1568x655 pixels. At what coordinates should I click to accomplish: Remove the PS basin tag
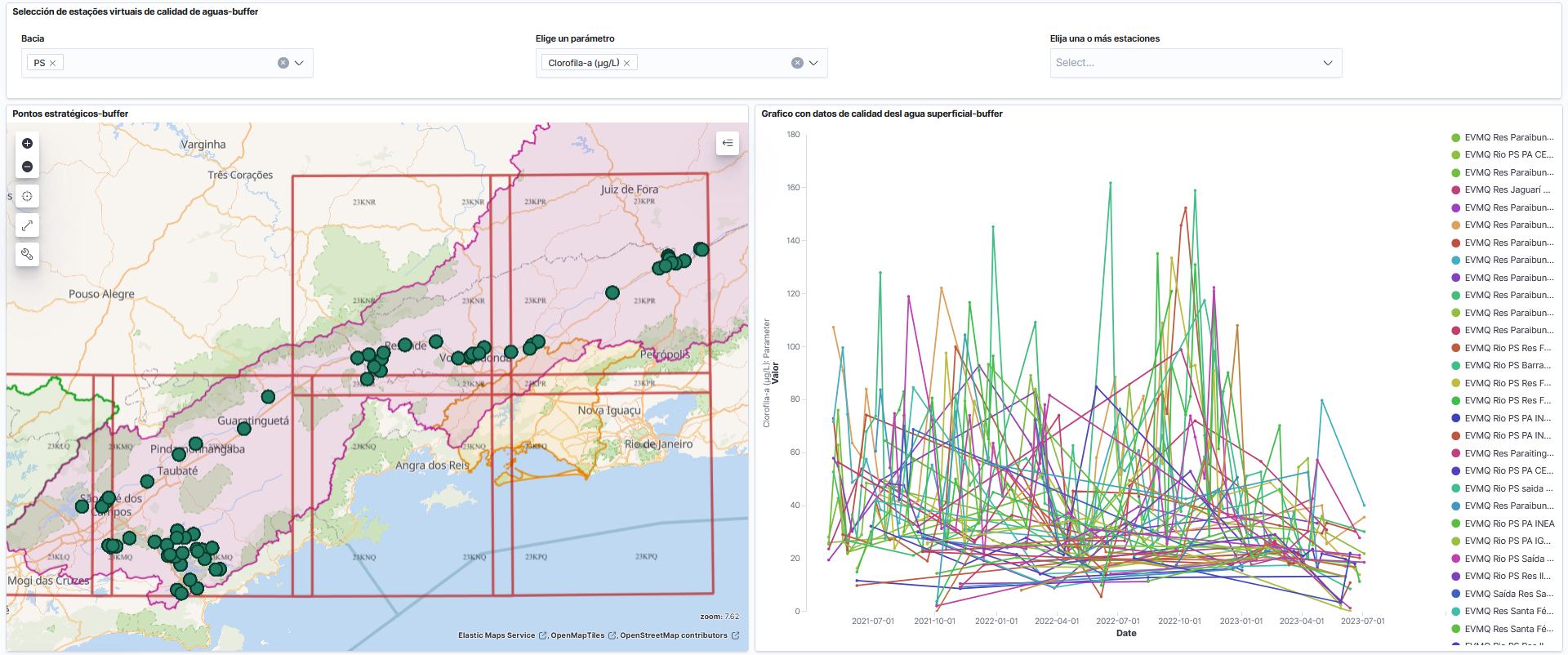tap(53, 63)
